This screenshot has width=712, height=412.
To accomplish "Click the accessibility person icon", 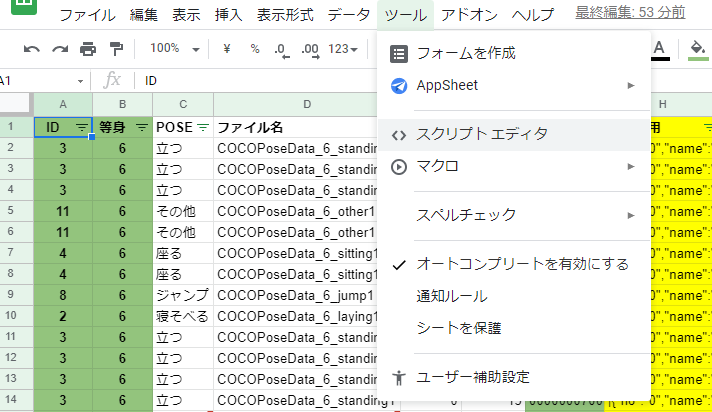I will (x=399, y=377).
